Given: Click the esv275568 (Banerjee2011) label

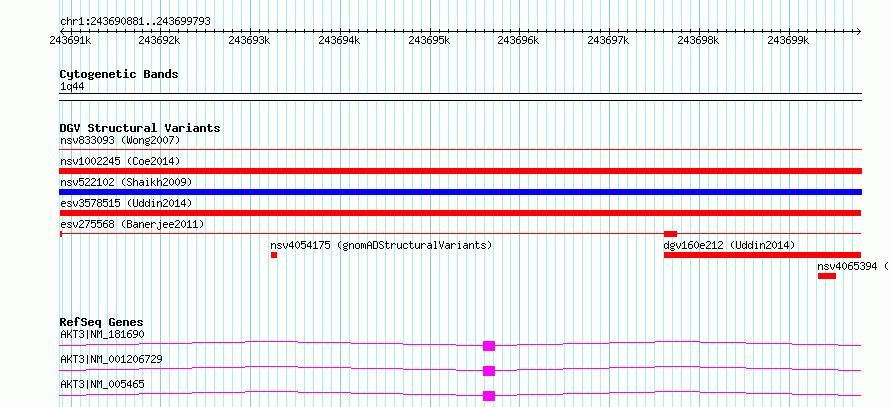Looking at the screenshot, I should click(132, 224).
